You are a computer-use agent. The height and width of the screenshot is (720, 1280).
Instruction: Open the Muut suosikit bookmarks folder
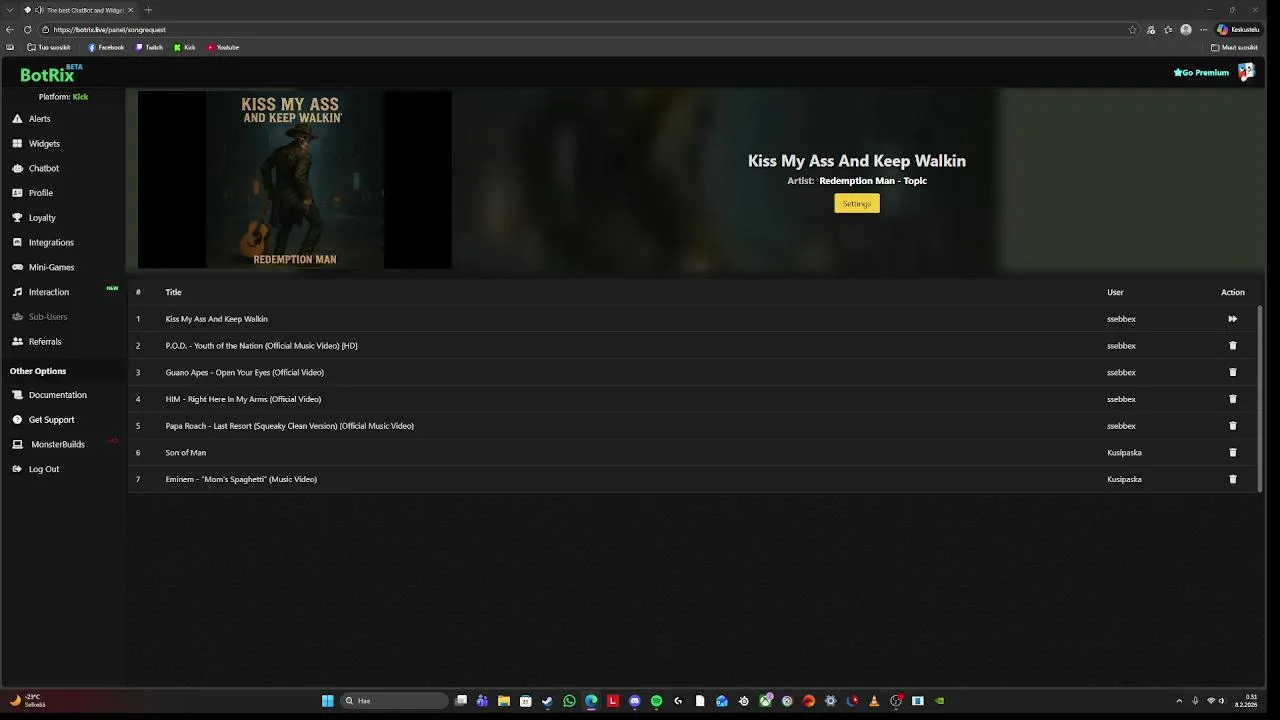pyautogui.click(x=1234, y=47)
